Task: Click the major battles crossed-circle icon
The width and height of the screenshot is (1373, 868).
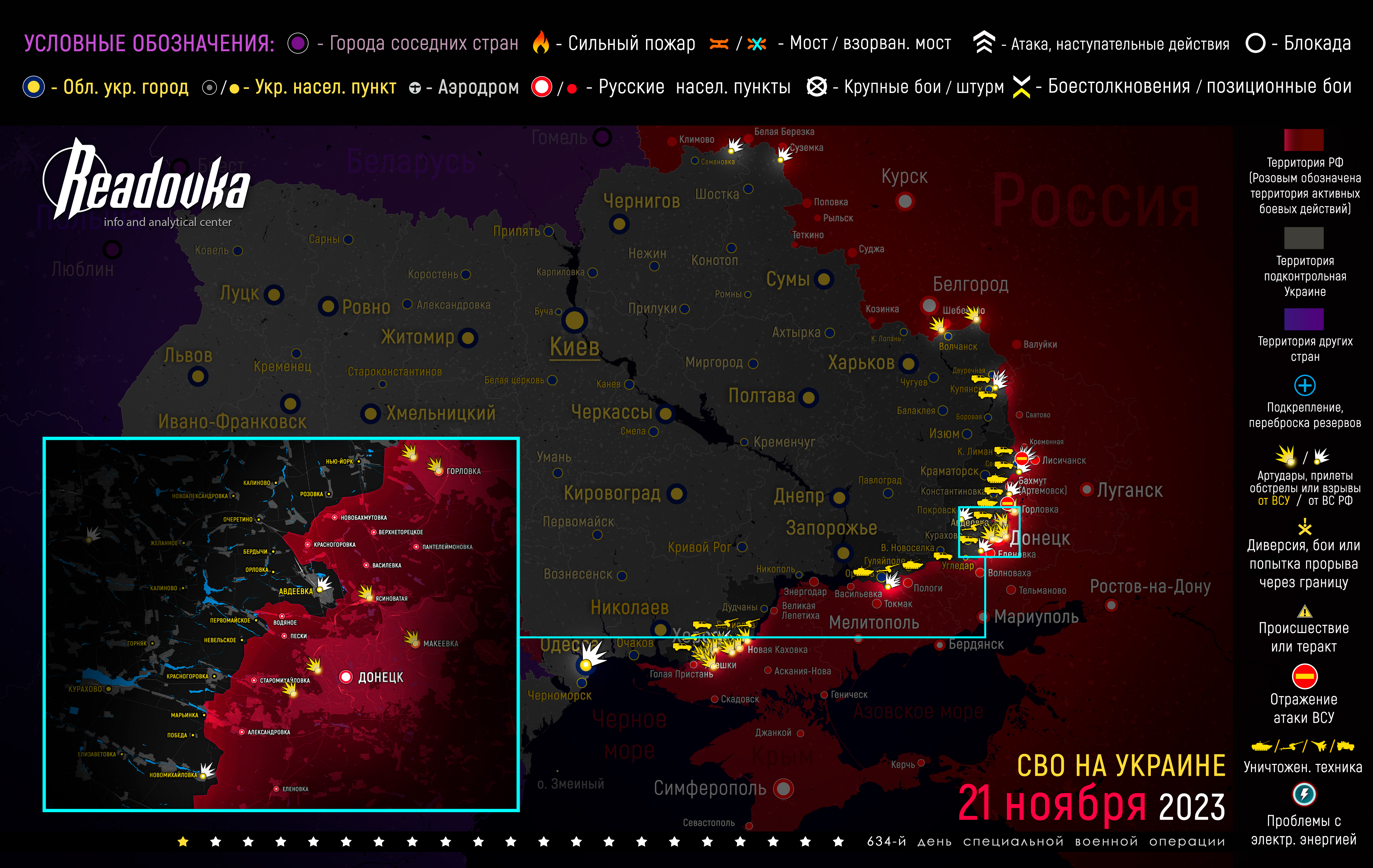Action: click(817, 87)
